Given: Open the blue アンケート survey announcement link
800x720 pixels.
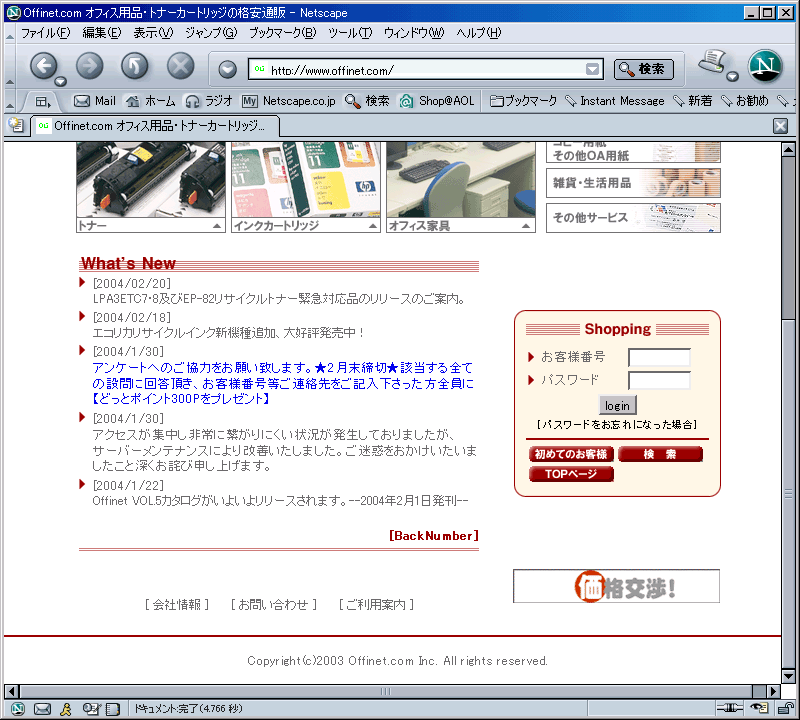Looking at the screenshot, I should pos(283,383).
